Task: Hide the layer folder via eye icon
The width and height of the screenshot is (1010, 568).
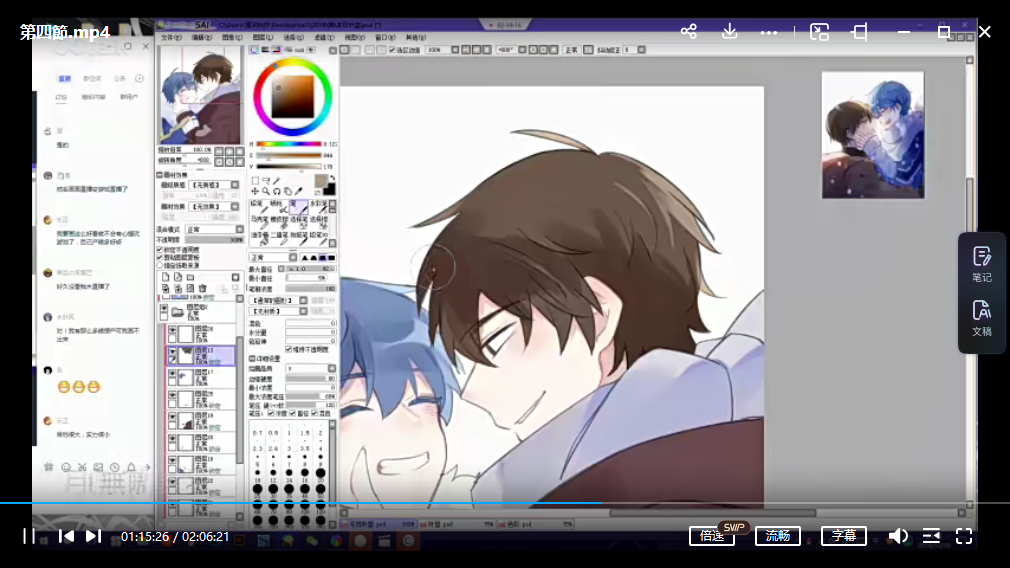Action: [164, 309]
